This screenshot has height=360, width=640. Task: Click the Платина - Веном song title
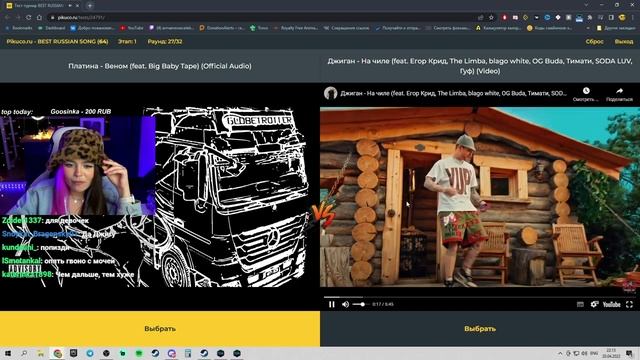tap(160, 66)
